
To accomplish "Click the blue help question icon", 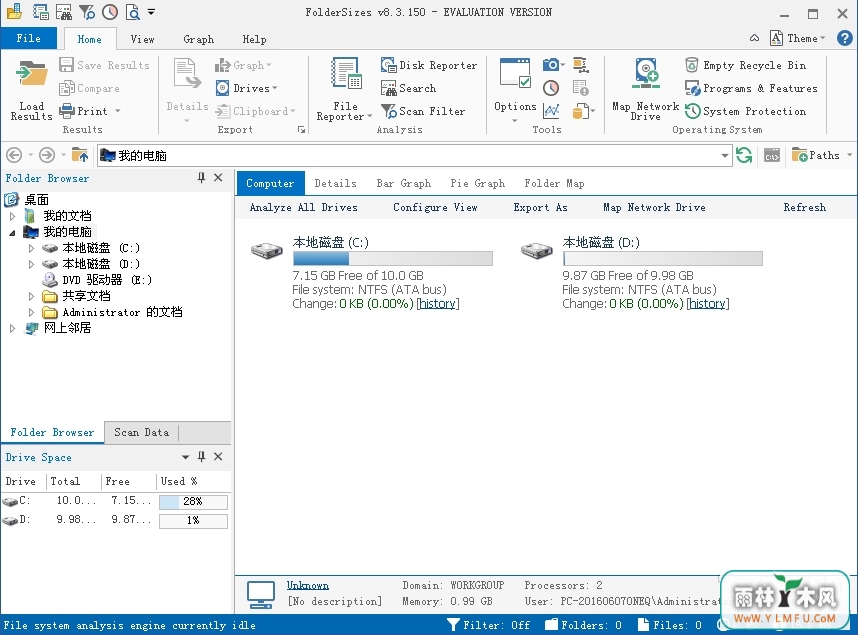I will (844, 38).
